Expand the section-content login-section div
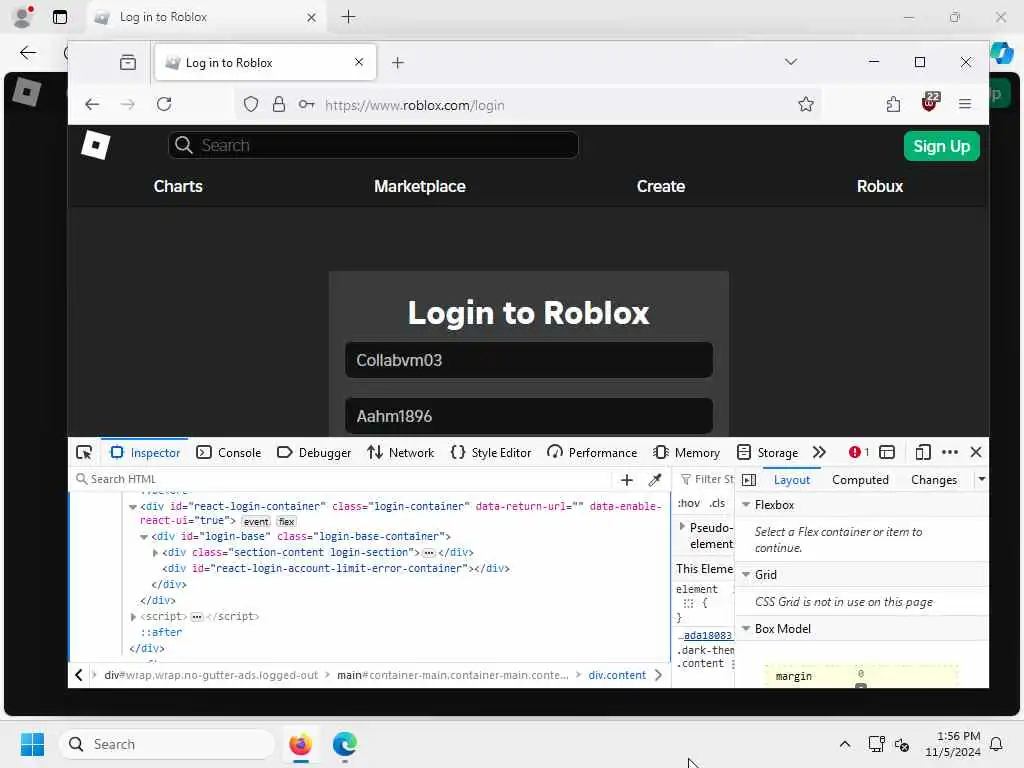The height and width of the screenshot is (768, 1024). pyautogui.click(x=155, y=552)
